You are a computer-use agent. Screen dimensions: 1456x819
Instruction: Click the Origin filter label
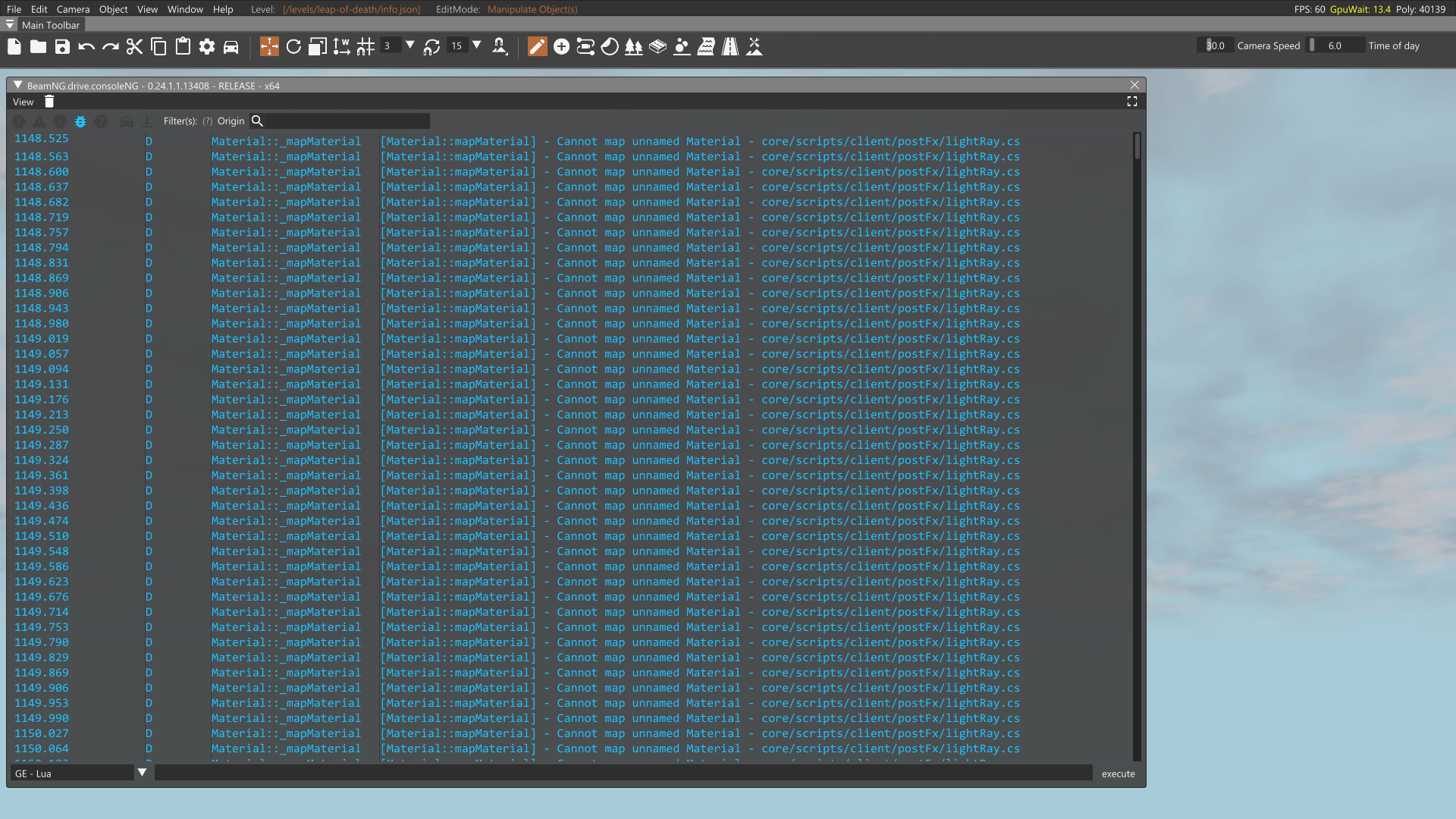(231, 121)
